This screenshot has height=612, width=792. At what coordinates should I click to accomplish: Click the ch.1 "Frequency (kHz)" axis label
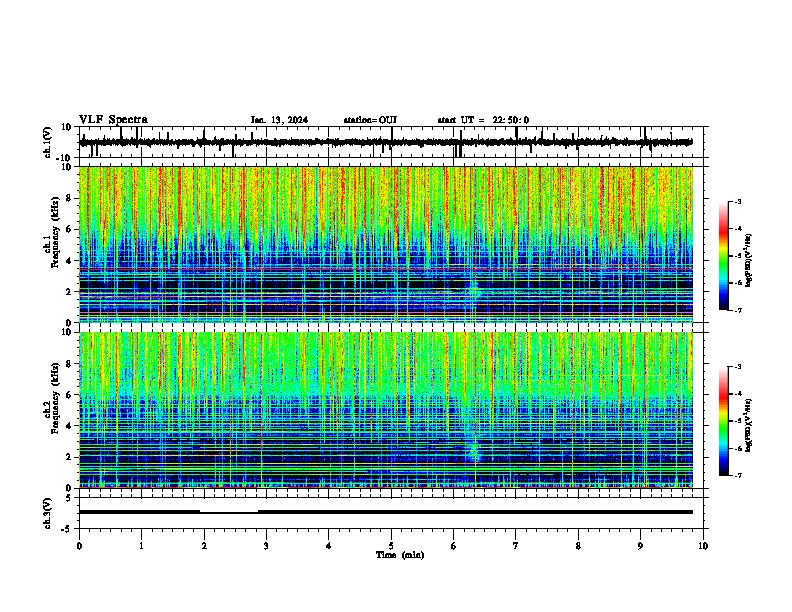tap(56, 233)
